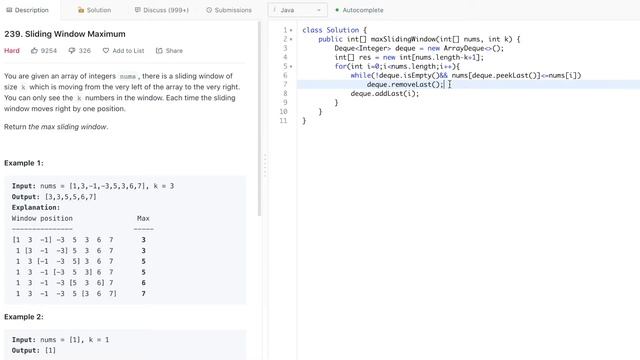Click line number 11 in gutter
The height and width of the screenshot is (360, 640).
point(284,121)
